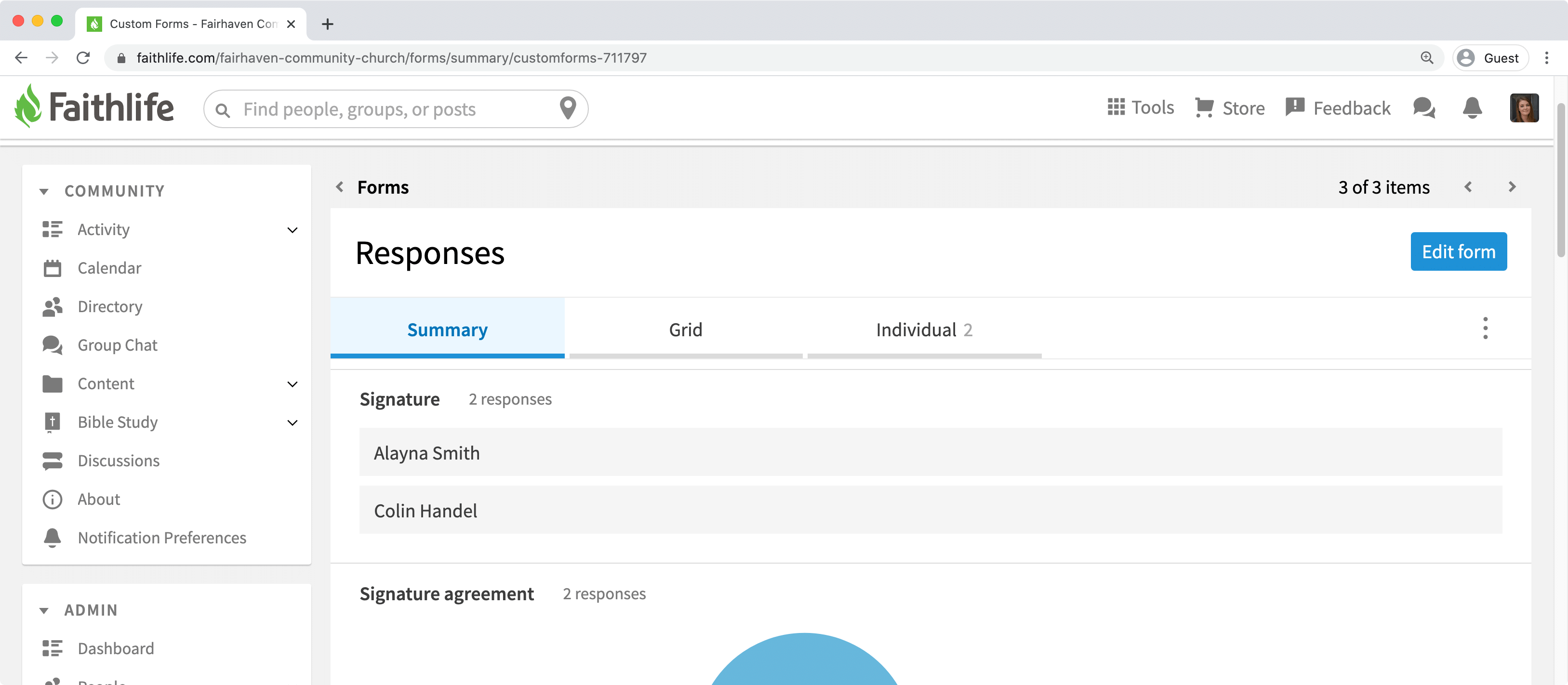Collapse the ADMIN section

(44, 610)
